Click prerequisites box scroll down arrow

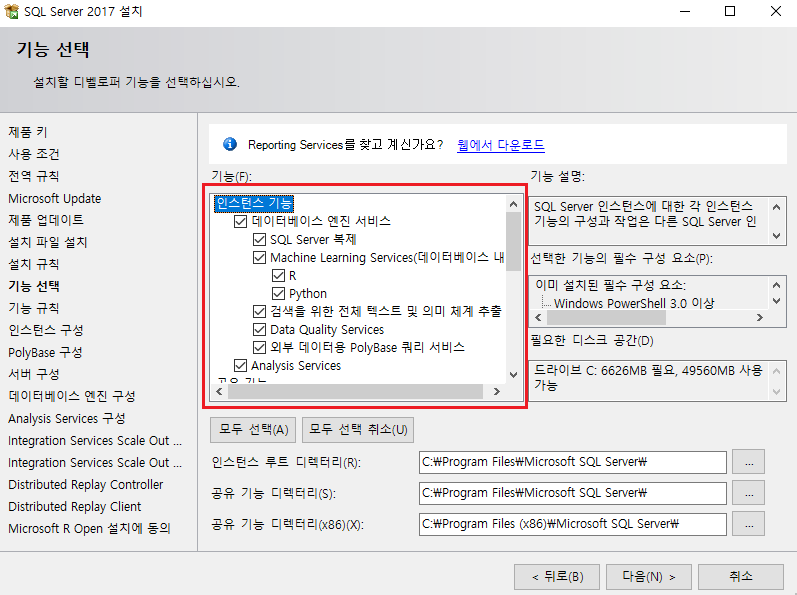pos(776,301)
